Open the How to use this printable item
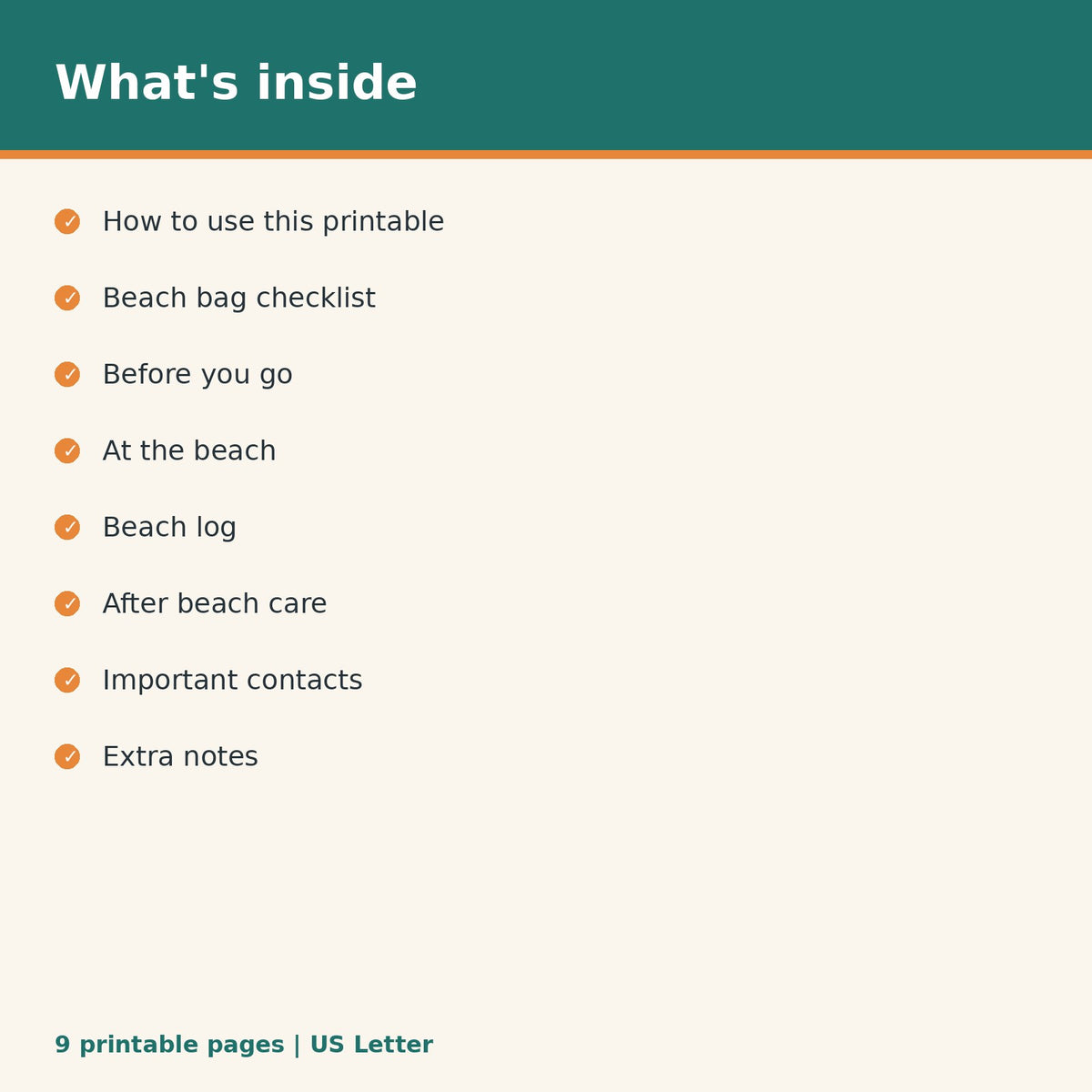The width and height of the screenshot is (1092, 1092). coord(273,222)
